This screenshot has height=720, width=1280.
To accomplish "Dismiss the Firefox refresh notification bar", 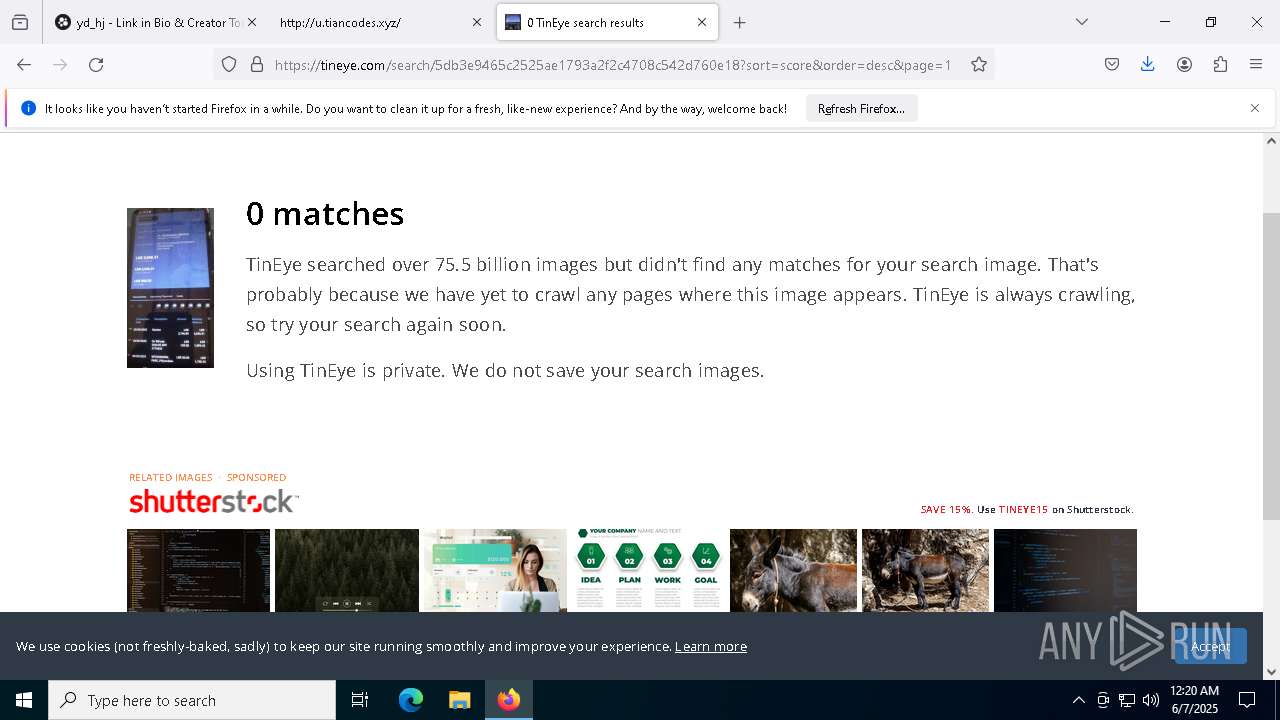I will pyautogui.click(x=1255, y=108).
